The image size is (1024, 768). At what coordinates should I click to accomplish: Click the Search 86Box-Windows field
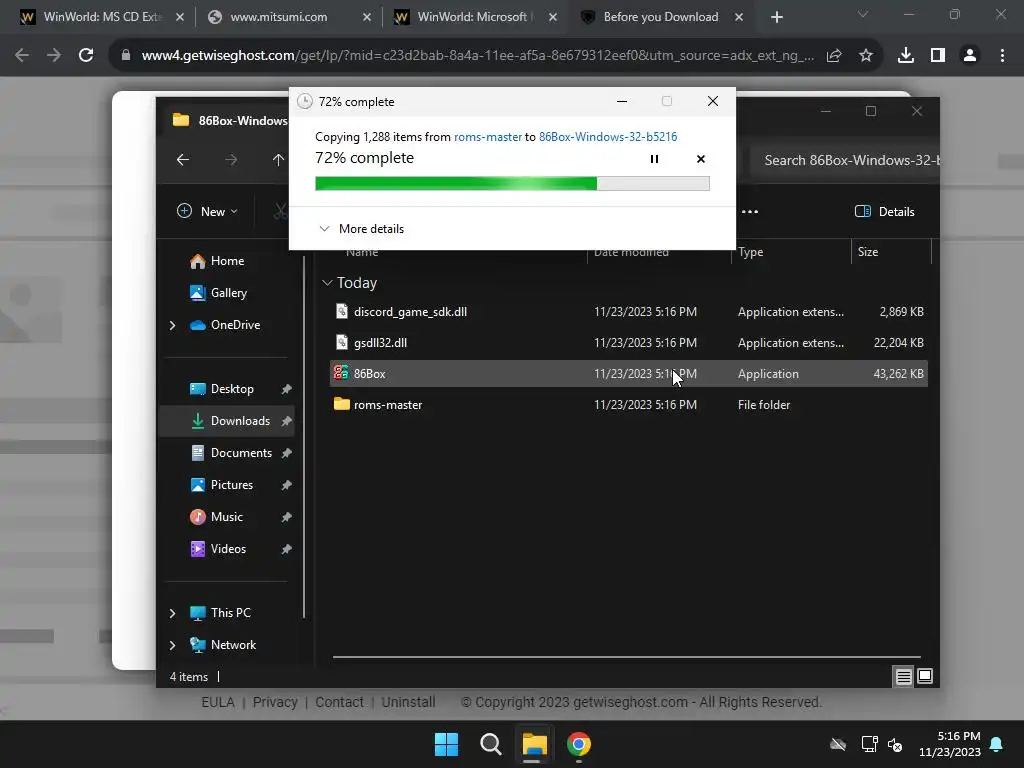coord(846,160)
